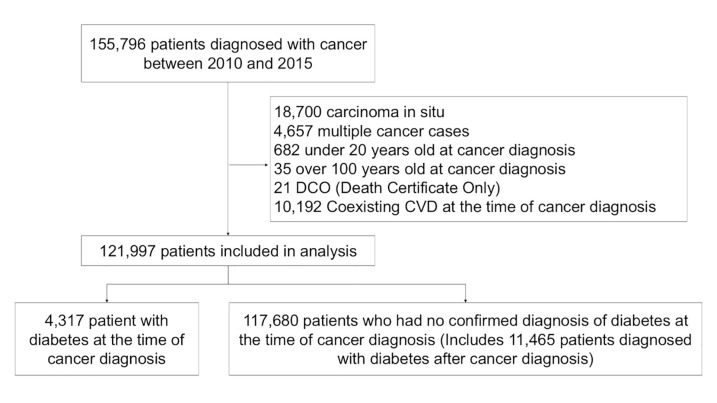Click the '117,680 patients' no diabetes box
Viewport: 717px width, 403px height.
(465, 339)
